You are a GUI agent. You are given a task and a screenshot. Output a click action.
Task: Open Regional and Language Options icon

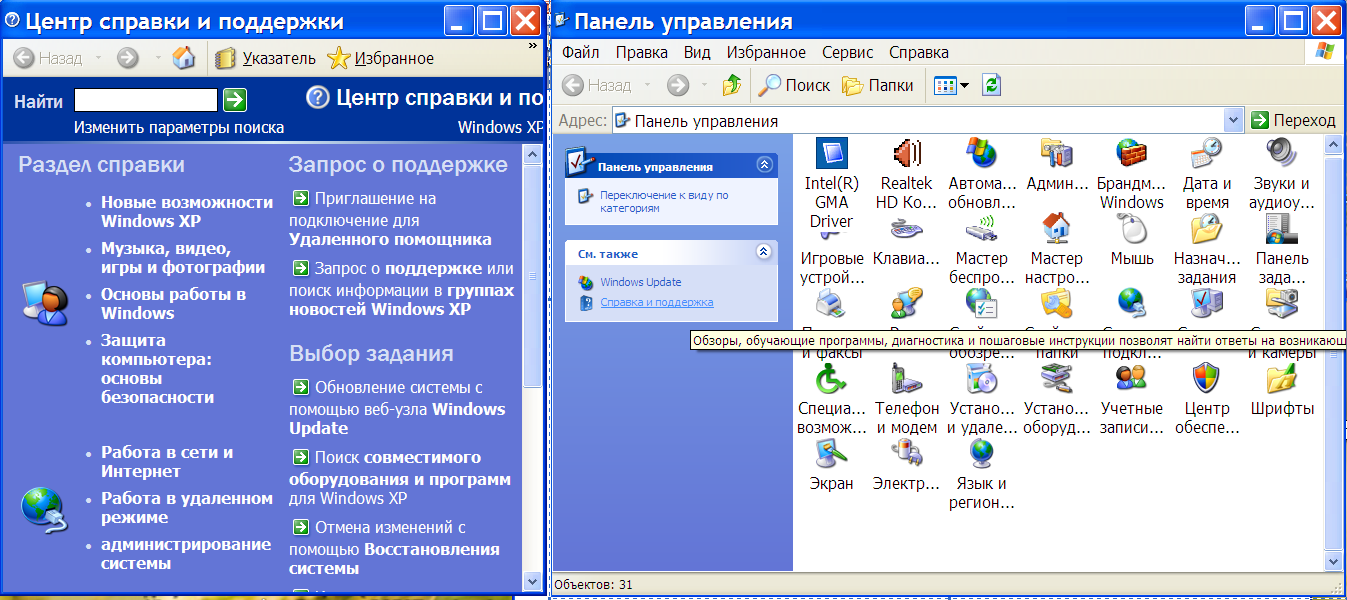[982, 454]
